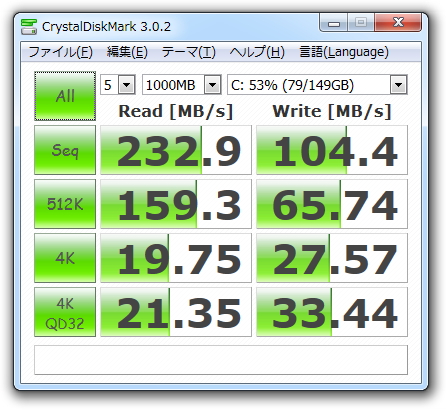The image size is (446, 410).
Task: Expand the C: 53% drive selection dropdown
Action: pyautogui.click(x=398, y=85)
